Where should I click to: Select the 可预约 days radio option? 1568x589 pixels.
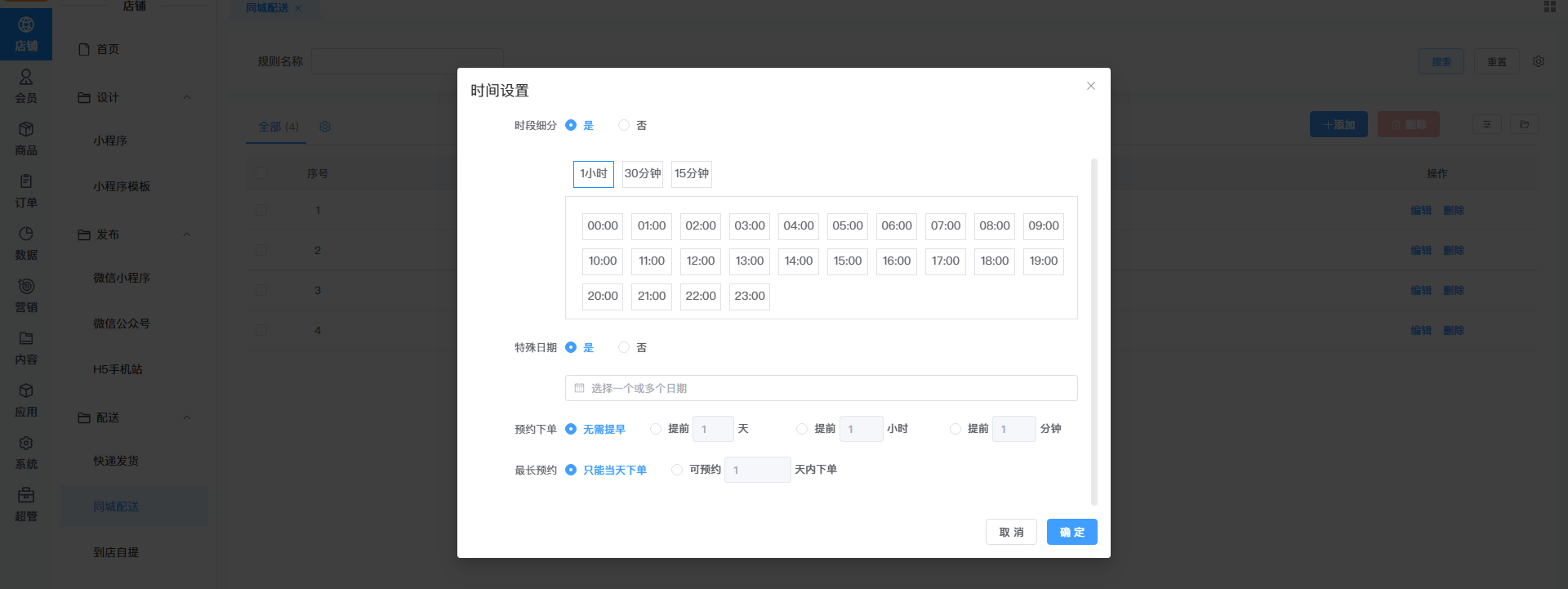[677, 470]
